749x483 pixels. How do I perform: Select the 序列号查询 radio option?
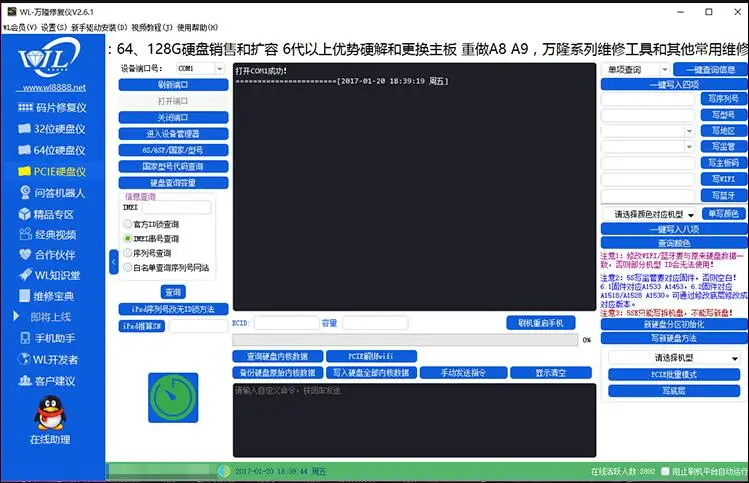pos(128,253)
